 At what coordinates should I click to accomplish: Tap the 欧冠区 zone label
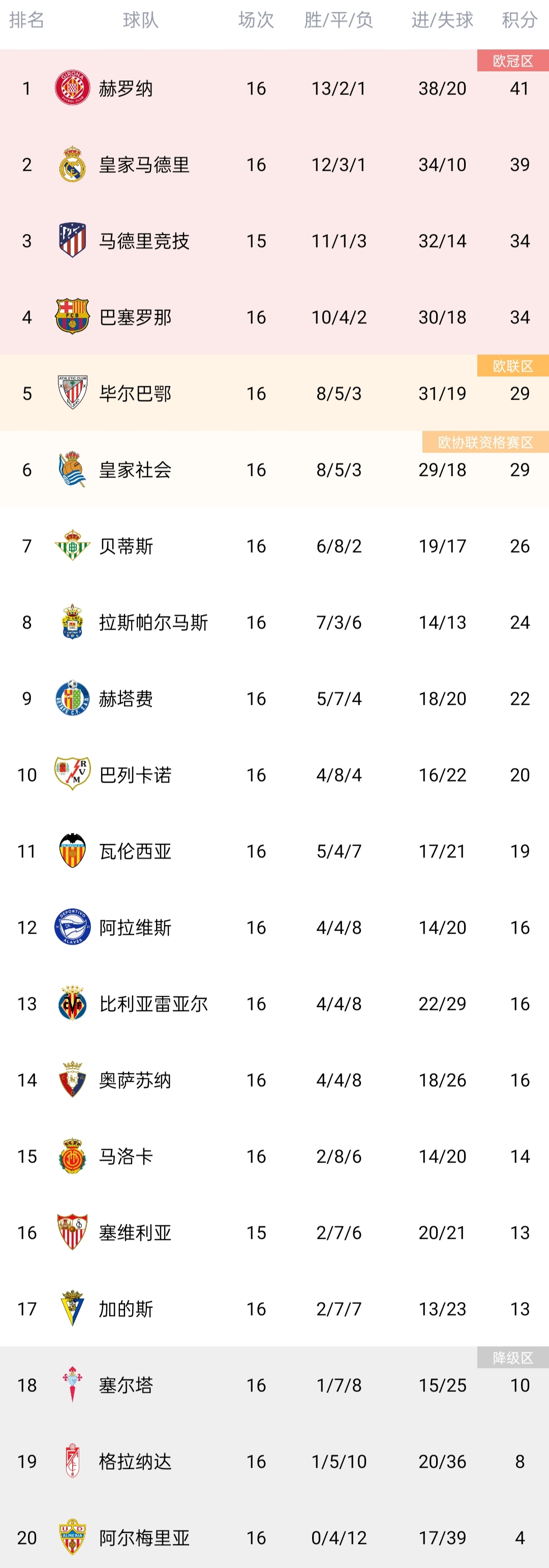pos(513,61)
